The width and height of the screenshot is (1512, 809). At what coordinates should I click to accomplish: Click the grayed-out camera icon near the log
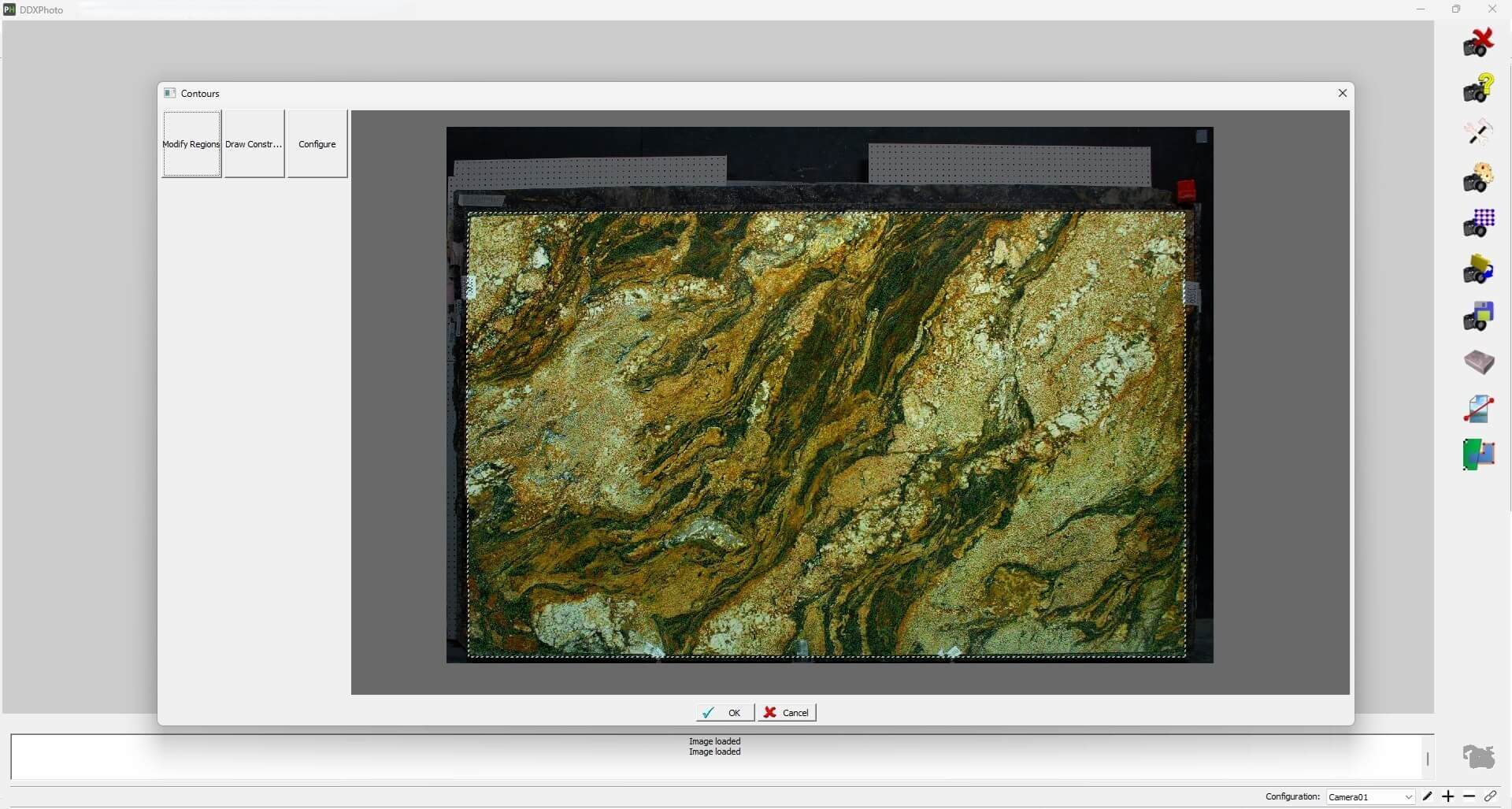point(1478,757)
